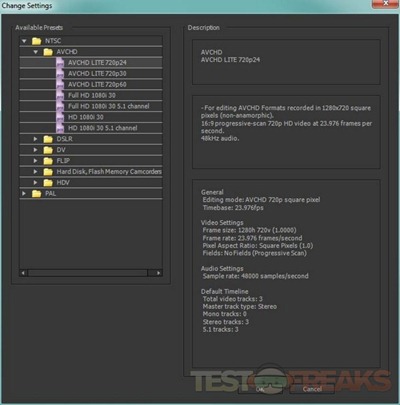Screen dimensions: 400x405
Task: Select Hard Disk, Flash Memory Camcorders label
Action: pos(109,172)
